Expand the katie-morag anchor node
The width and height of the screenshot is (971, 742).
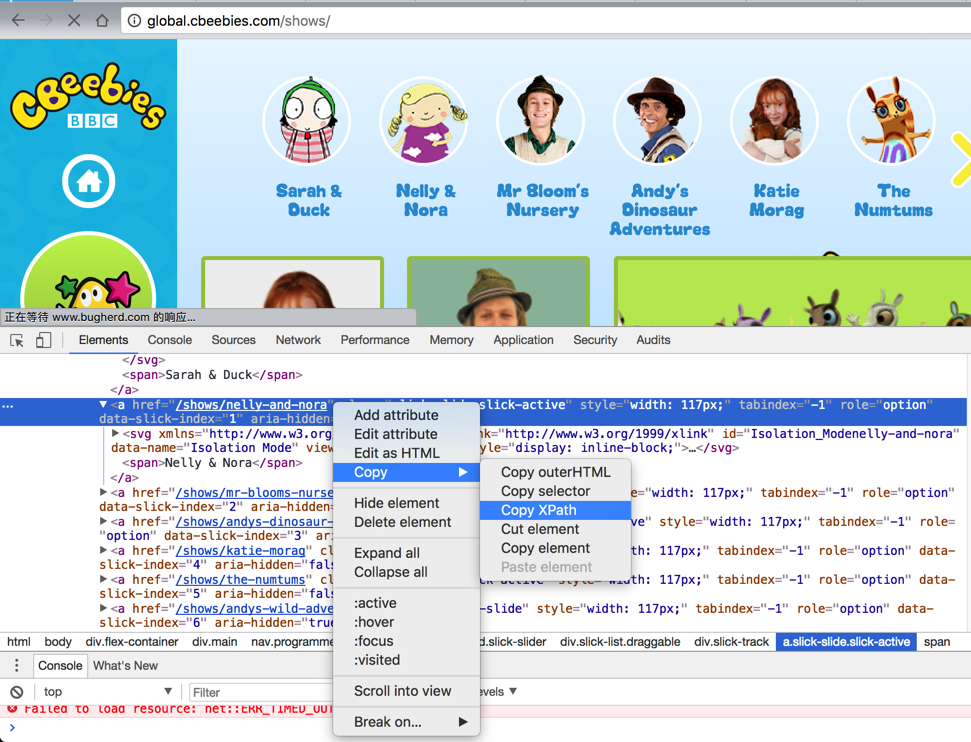[103, 551]
